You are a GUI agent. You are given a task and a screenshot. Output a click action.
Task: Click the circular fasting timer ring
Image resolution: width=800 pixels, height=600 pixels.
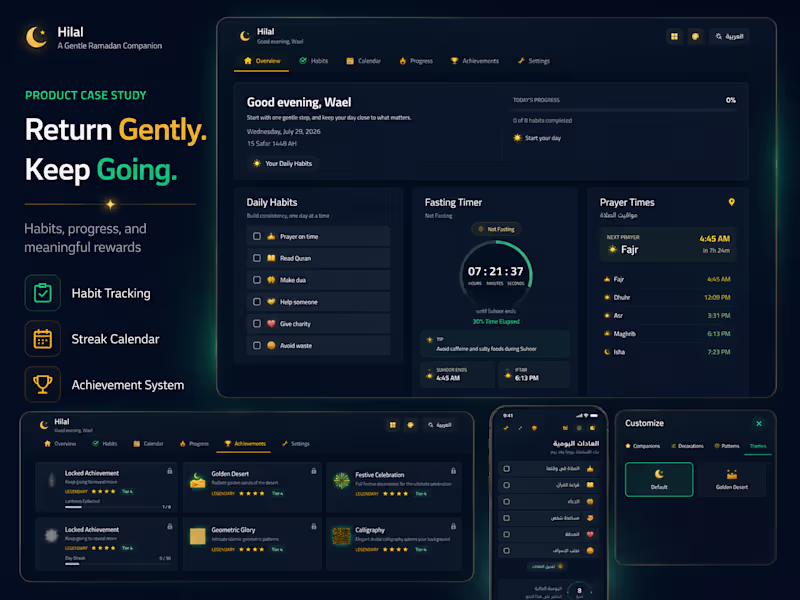tap(496, 276)
